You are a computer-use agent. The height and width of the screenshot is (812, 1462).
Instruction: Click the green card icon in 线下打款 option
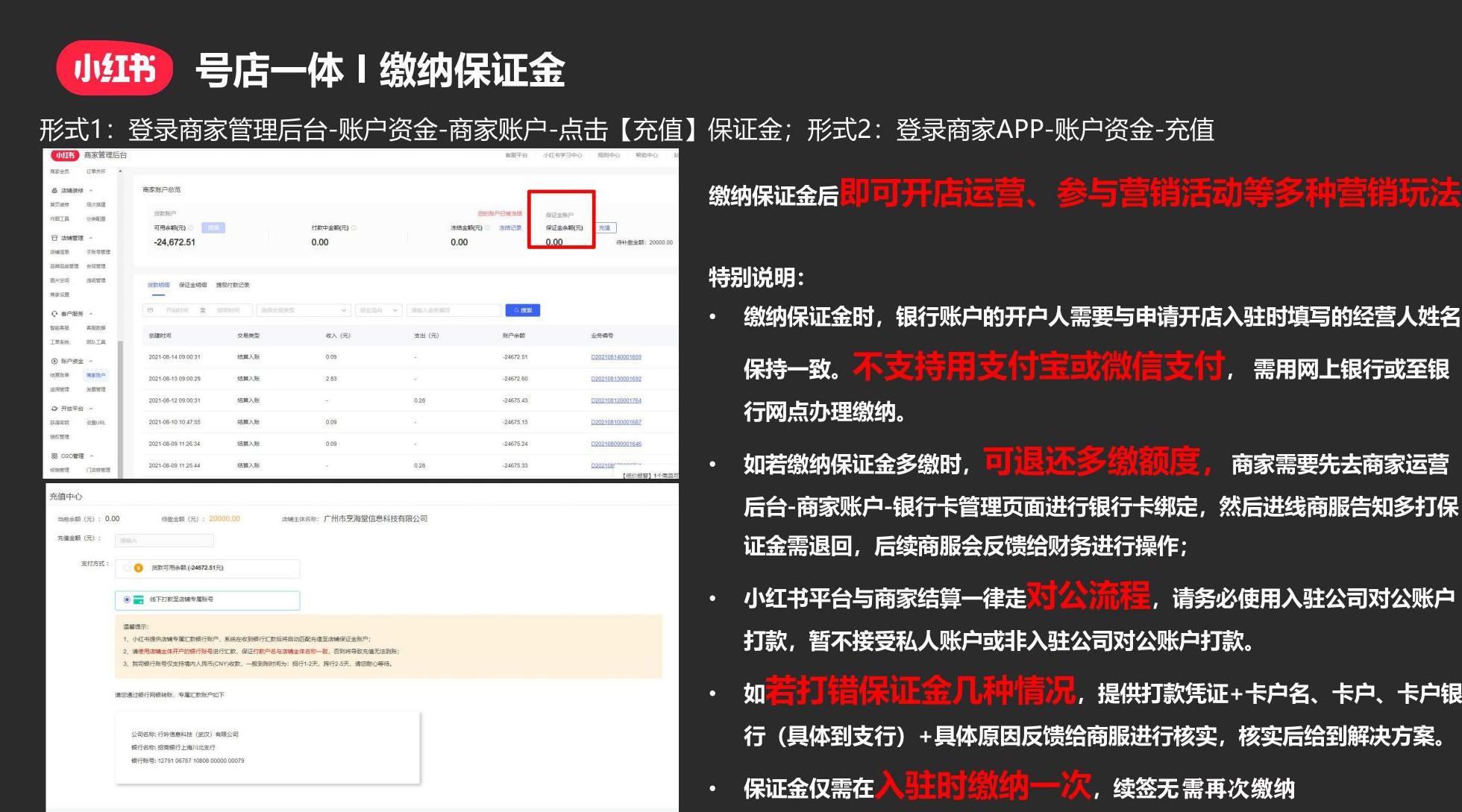click(x=139, y=599)
